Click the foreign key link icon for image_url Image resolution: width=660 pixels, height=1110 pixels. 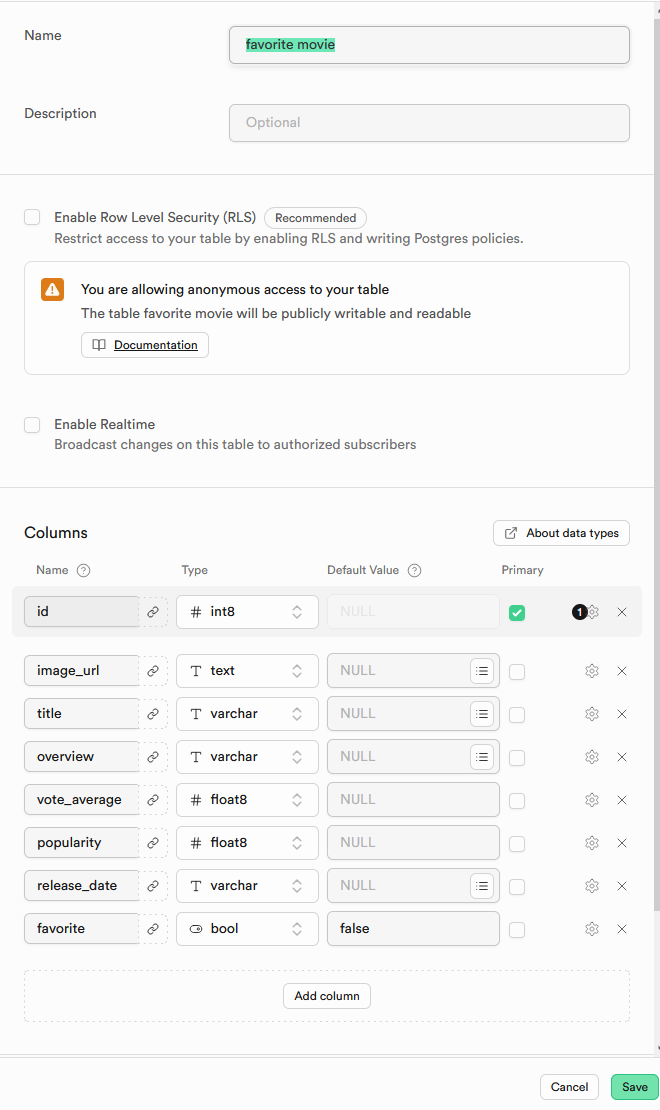click(x=153, y=671)
